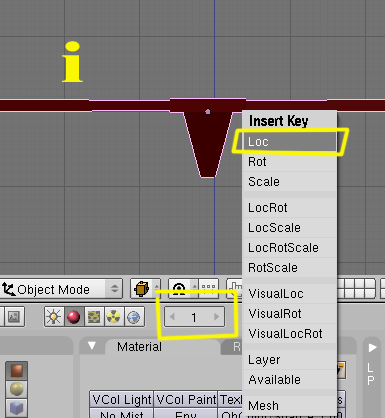Select the cube preview type icon
The height and width of the screenshot is (418, 385).
click(x=16, y=408)
